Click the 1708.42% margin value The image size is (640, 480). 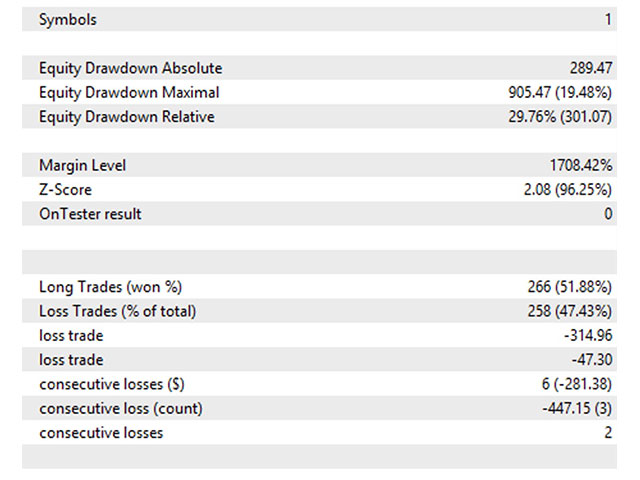coord(581,165)
